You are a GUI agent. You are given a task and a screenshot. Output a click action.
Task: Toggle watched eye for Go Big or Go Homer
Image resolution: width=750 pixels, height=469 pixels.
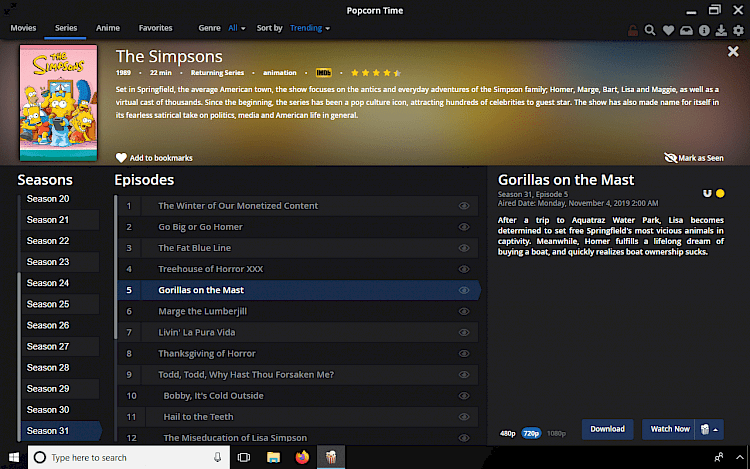point(464,227)
